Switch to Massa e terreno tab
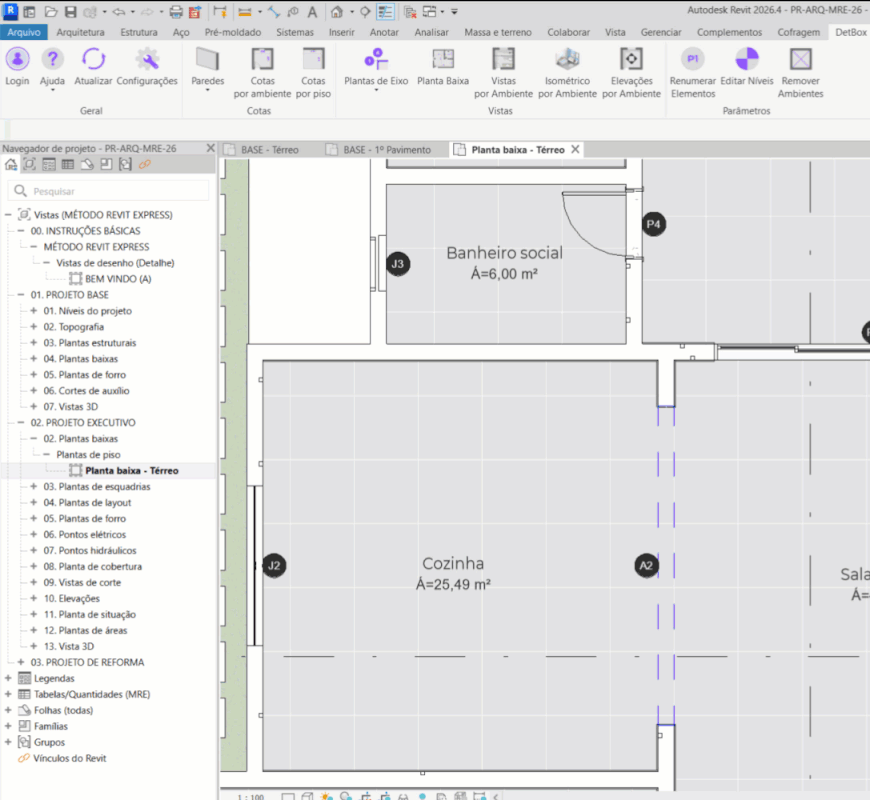Viewport: 870px width, 800px height. [x=498, y=32]
